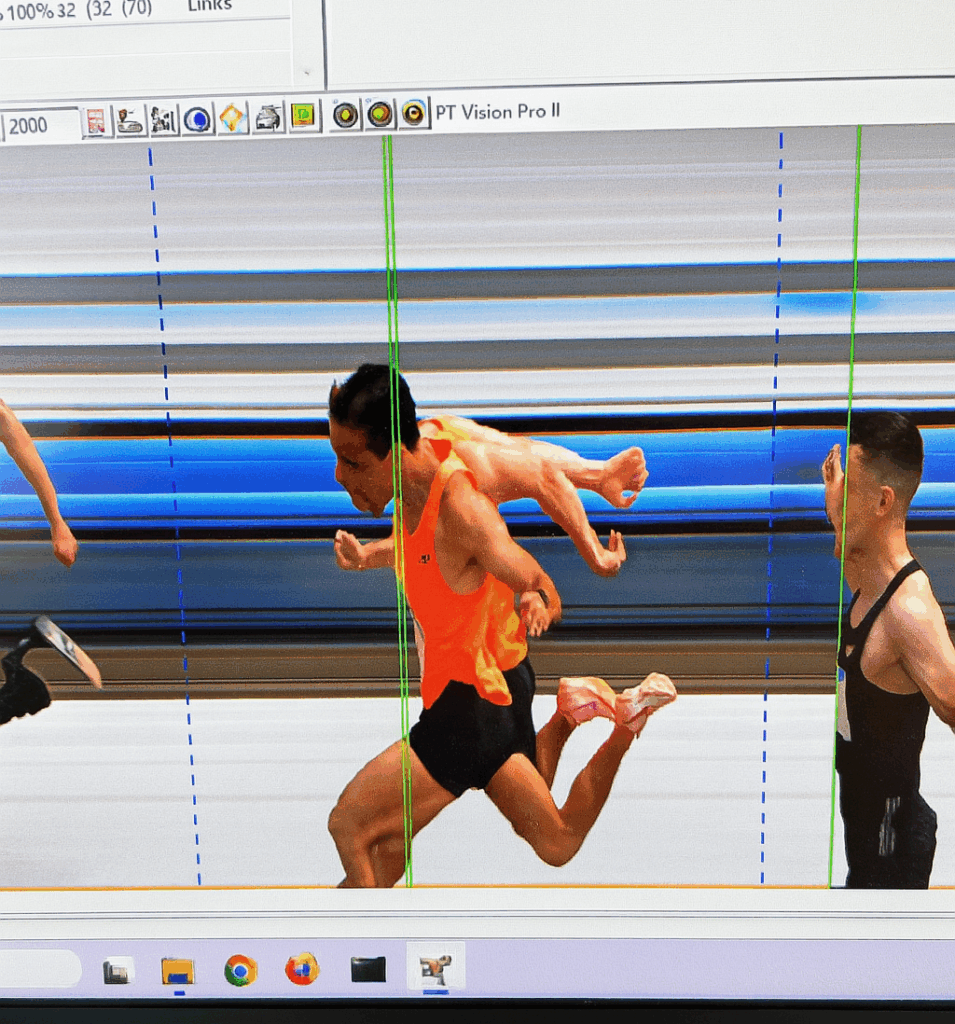Image resolution: width=955 pixels, height=1024 pixels.
Task: Select the orange diamond toolbar icon
Action: point(232,118)
